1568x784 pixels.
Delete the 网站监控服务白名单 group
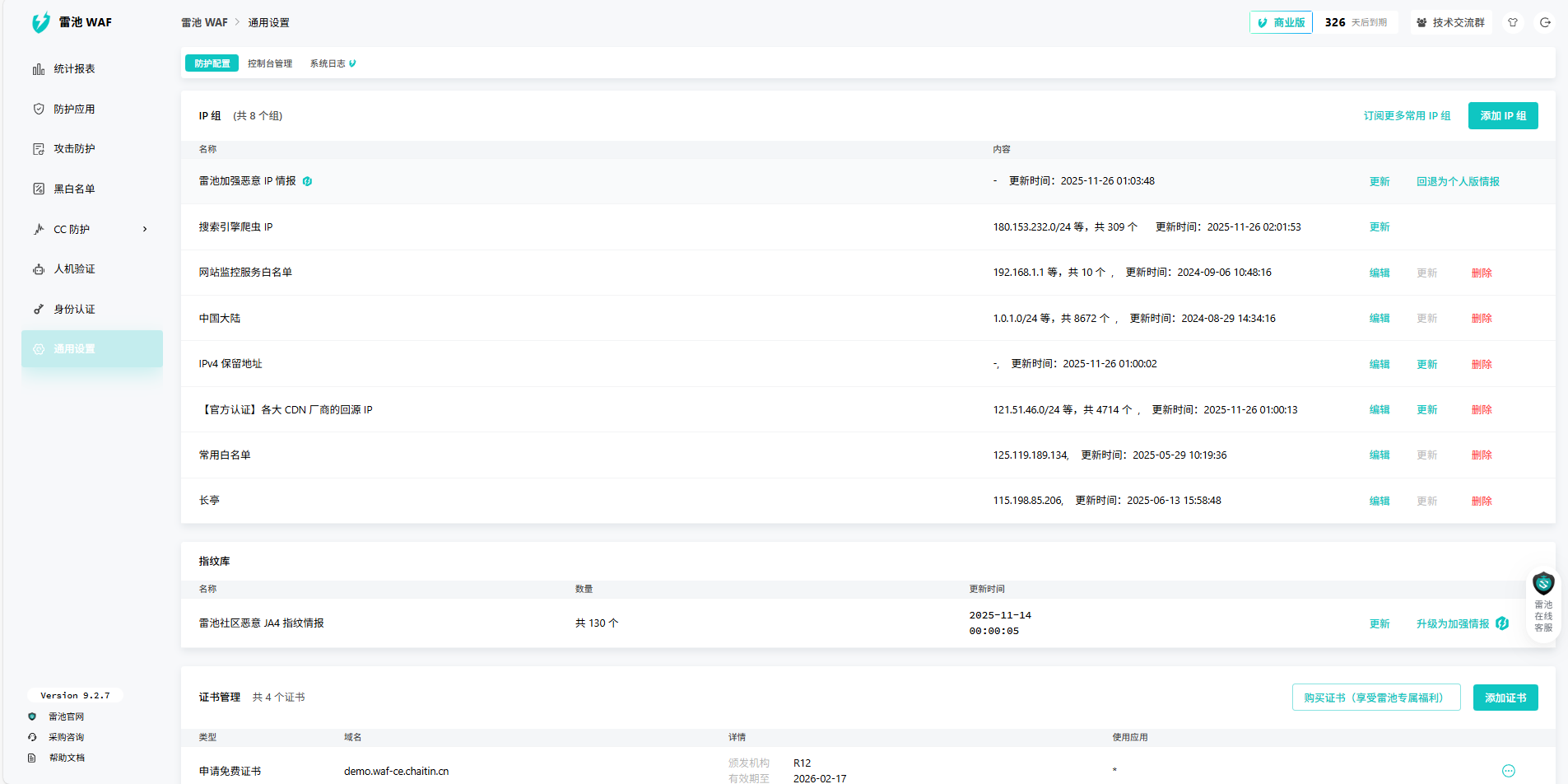[1482, 273]
